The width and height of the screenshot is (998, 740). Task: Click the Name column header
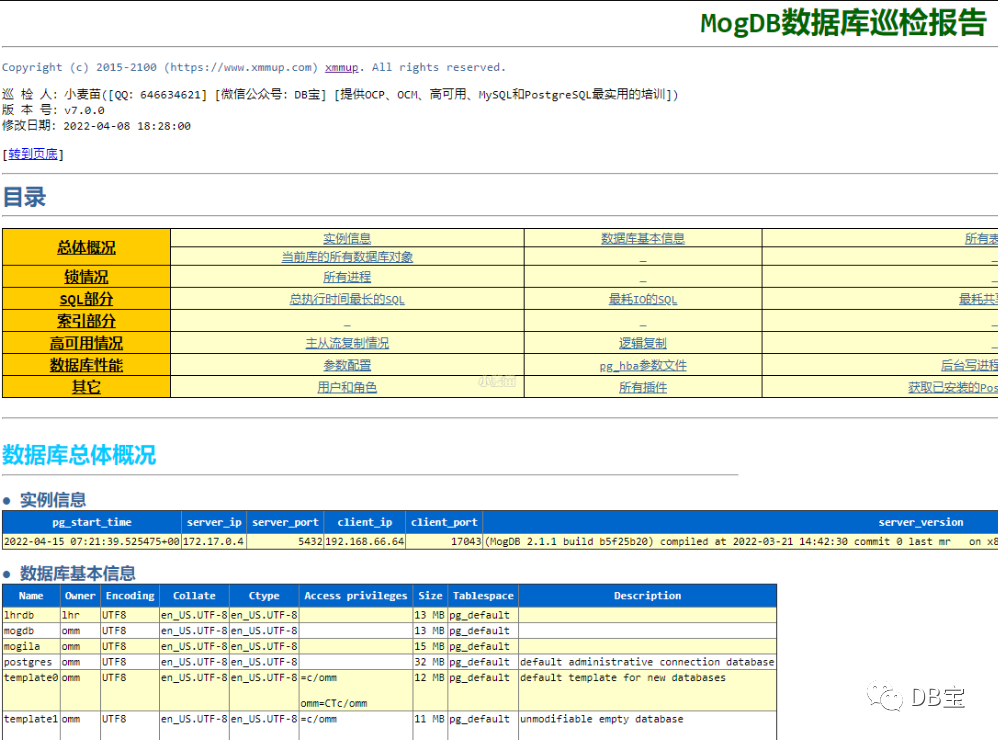[31, 596]
